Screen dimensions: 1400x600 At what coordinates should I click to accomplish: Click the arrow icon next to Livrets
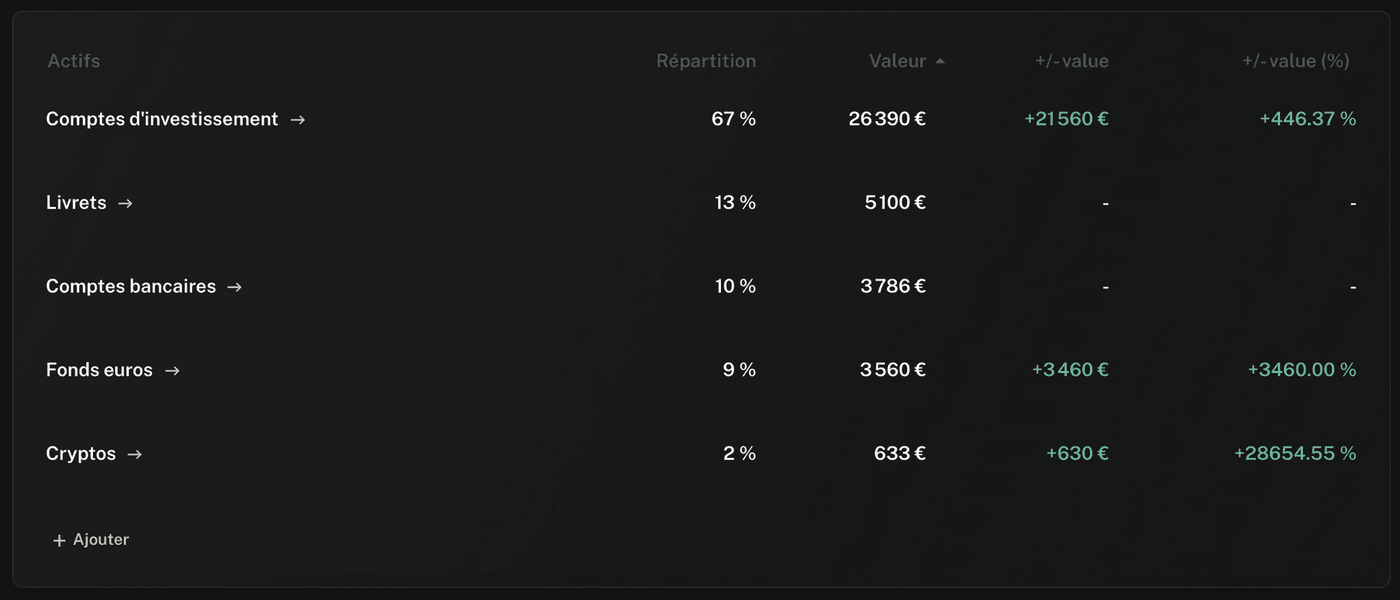tap(125, 203)
